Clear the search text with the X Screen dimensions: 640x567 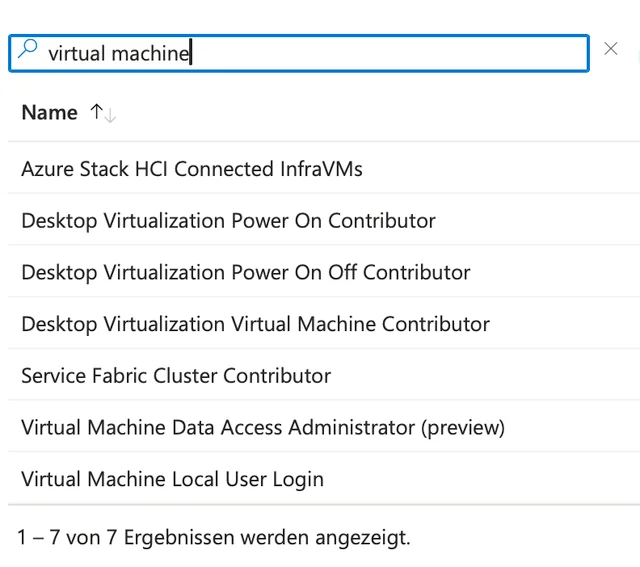611,49
